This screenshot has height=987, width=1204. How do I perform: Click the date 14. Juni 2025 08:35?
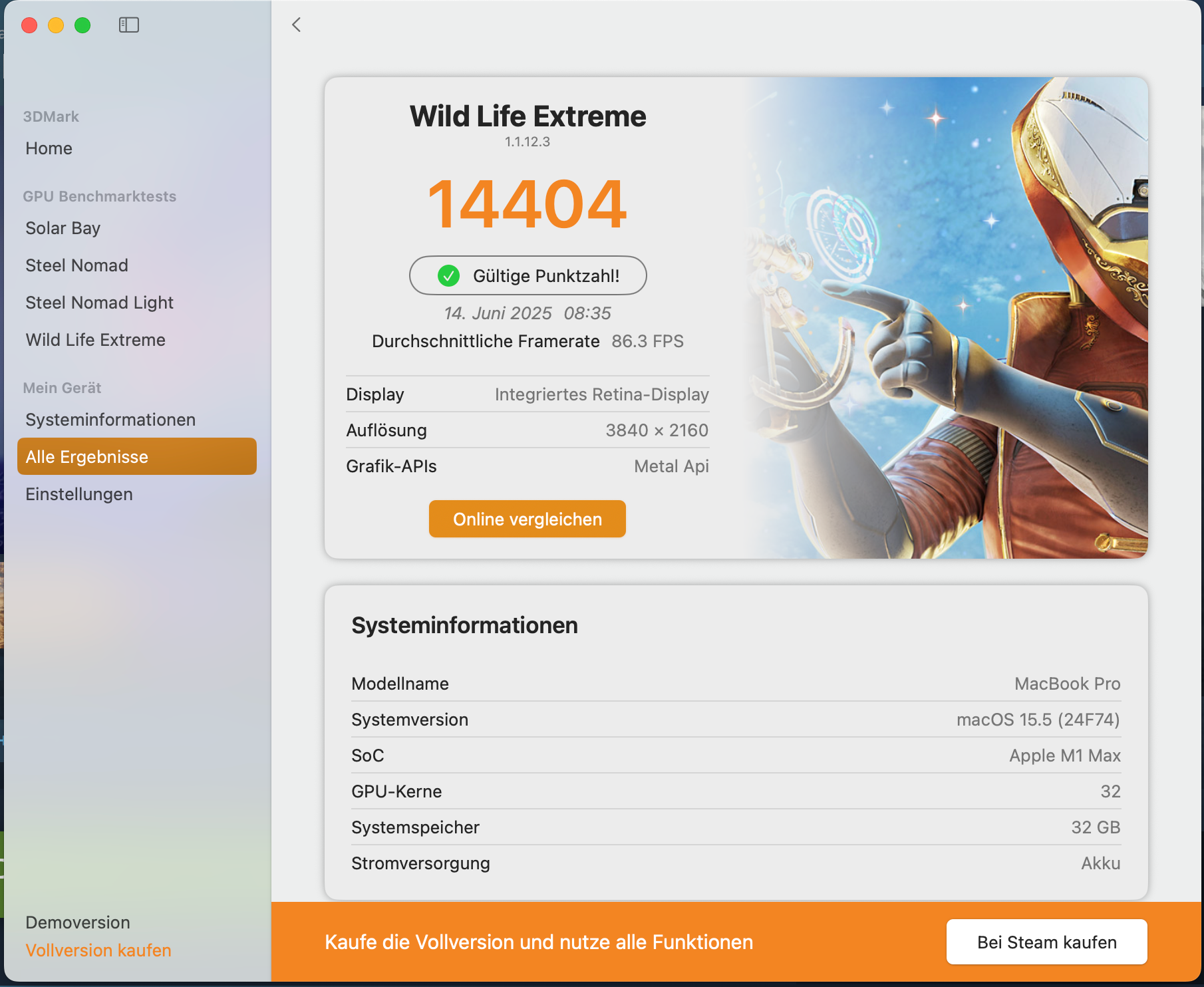tap(527, 313)
